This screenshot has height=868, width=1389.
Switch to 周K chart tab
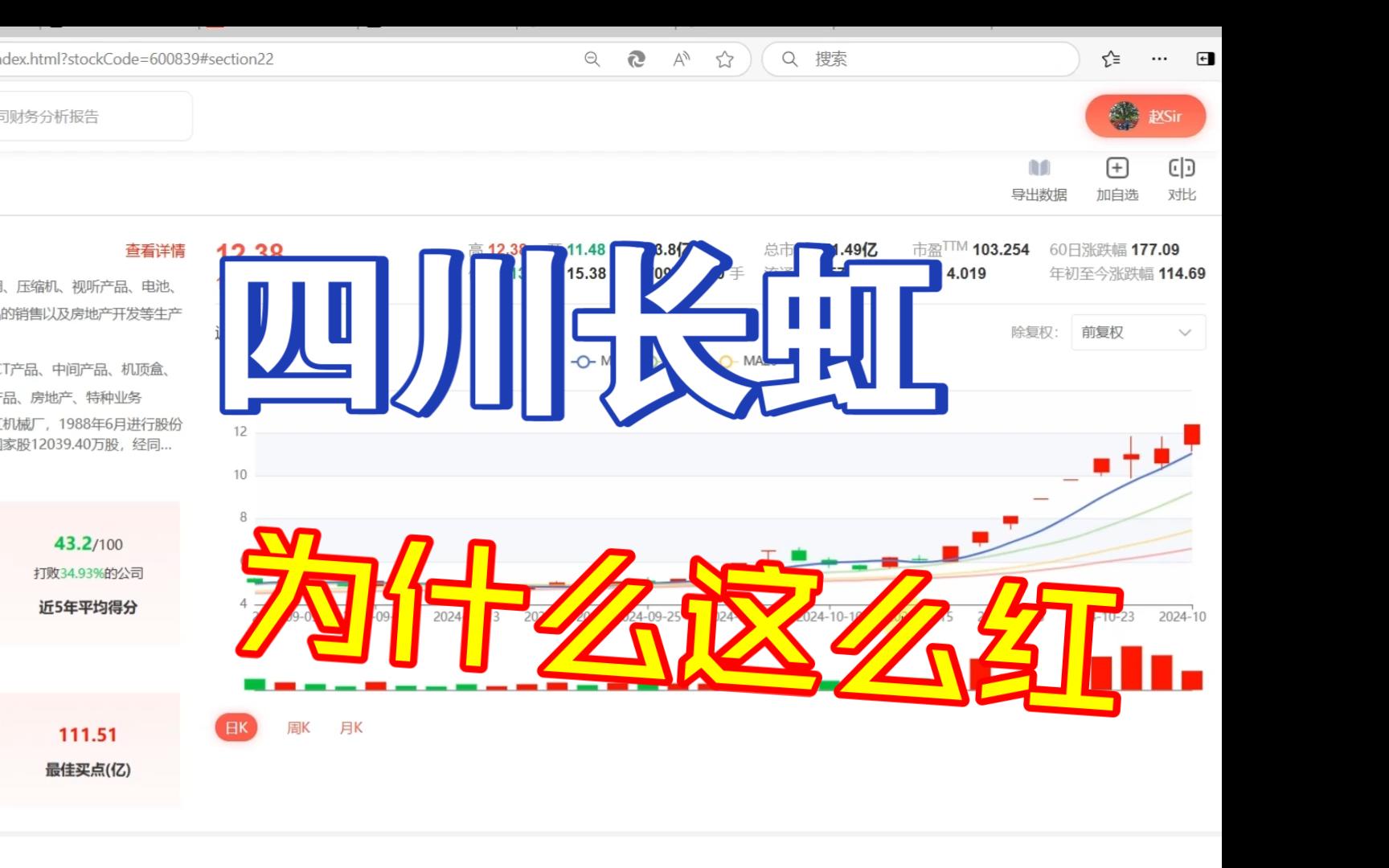pos(298,727)
